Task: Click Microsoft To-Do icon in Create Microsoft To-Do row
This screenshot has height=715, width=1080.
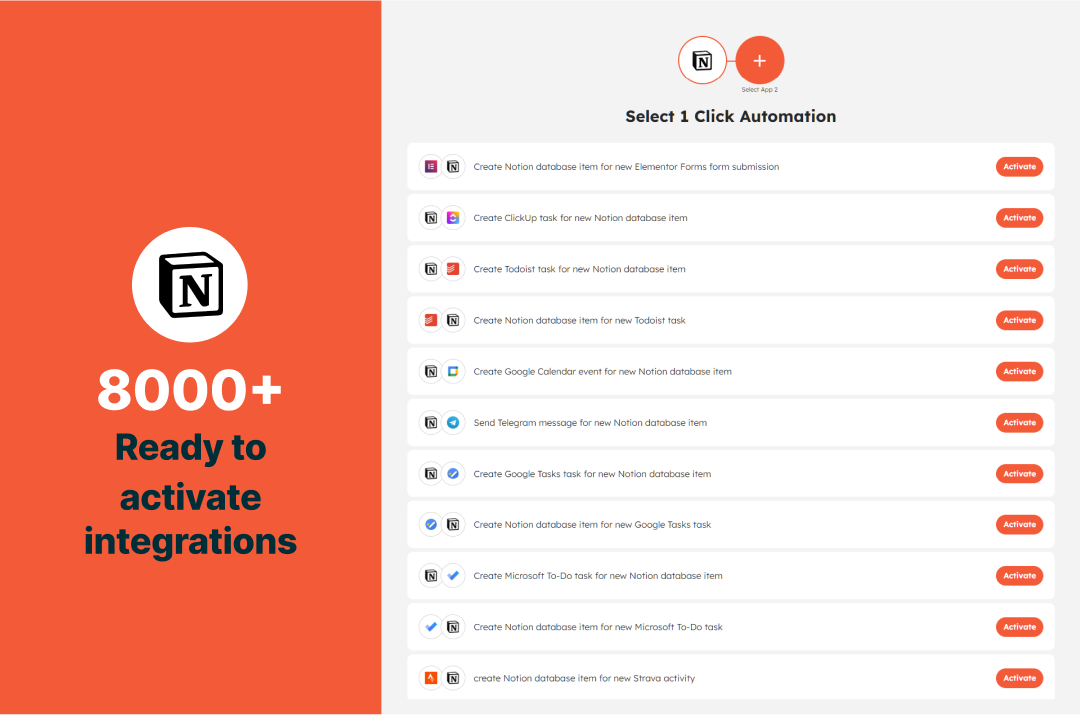Action: [453, 576]
